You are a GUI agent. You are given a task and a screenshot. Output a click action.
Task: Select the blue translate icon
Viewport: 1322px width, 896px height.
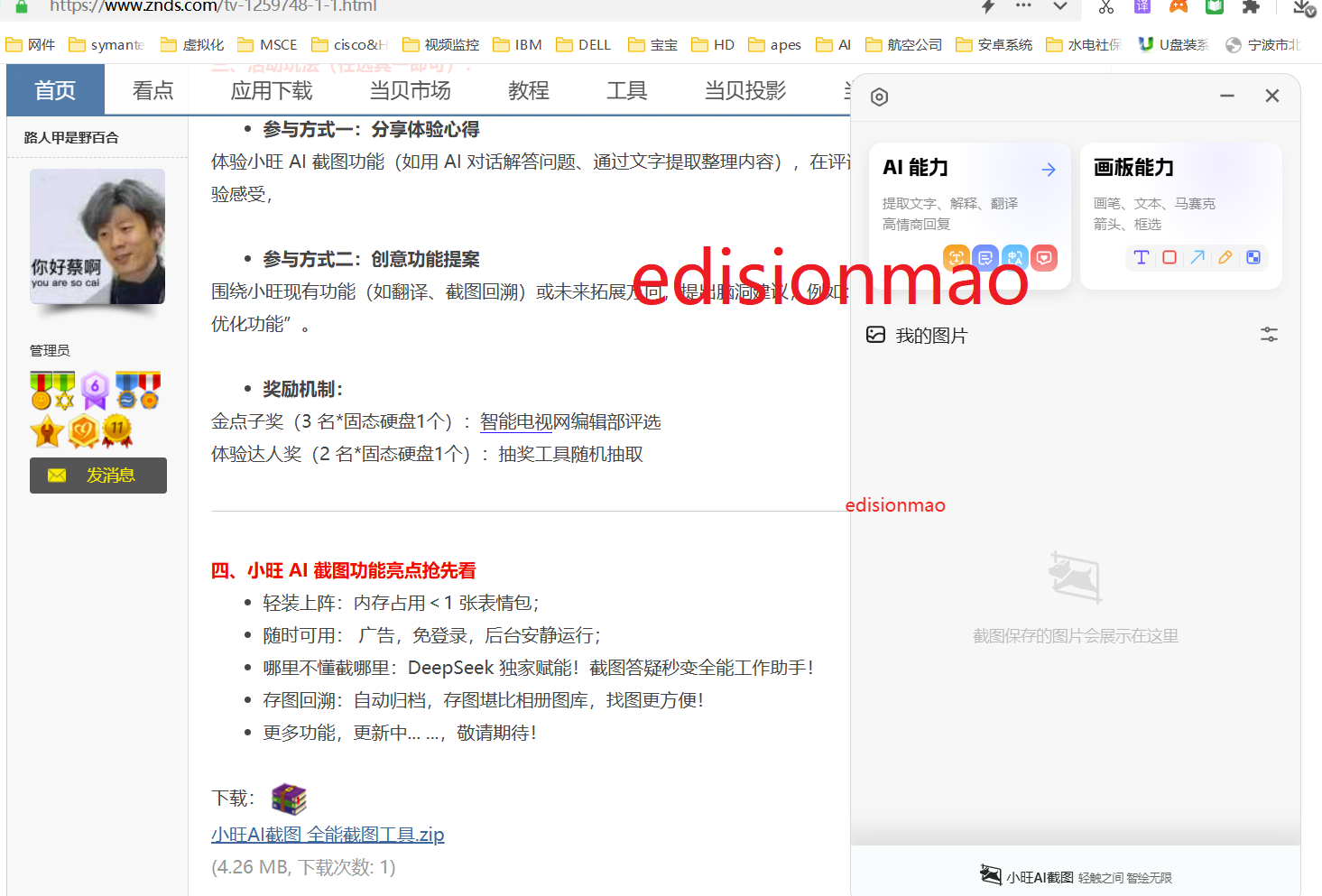click(1015, 257)
